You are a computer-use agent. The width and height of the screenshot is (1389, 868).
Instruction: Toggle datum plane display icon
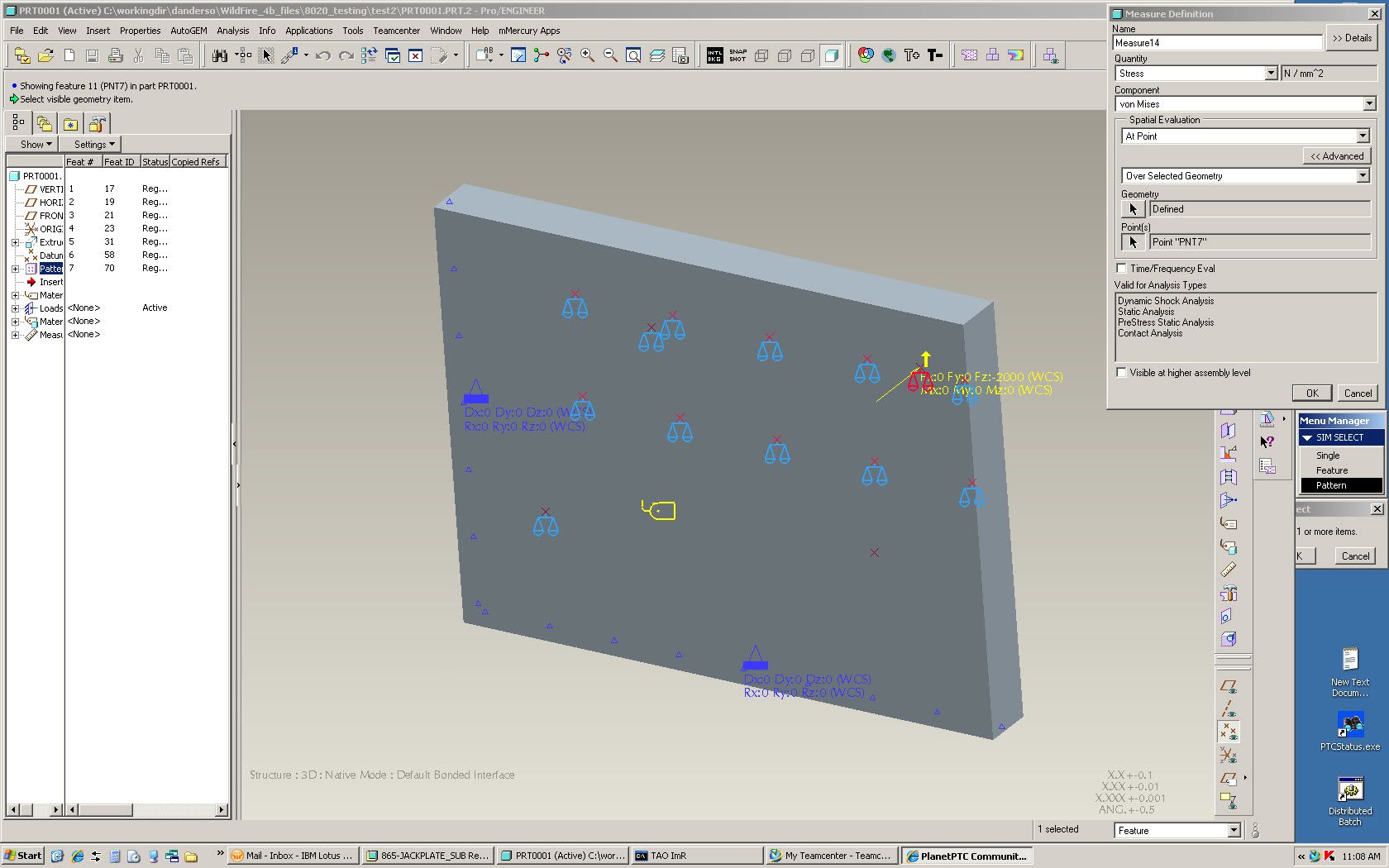1229,686
